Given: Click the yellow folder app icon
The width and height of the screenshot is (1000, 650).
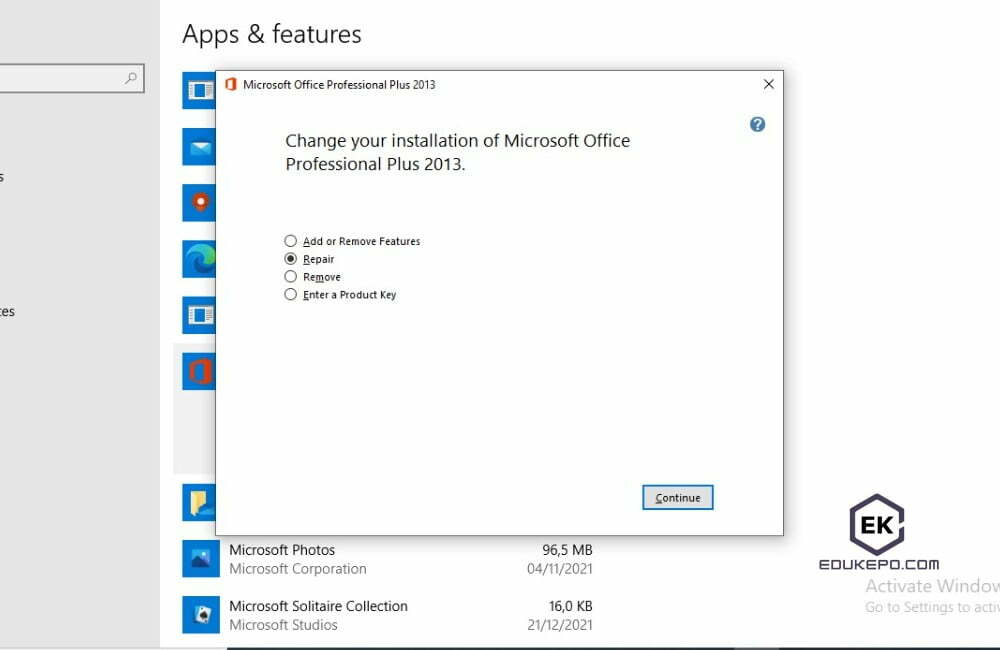Looking at the screenshot, I should point(199,503).
